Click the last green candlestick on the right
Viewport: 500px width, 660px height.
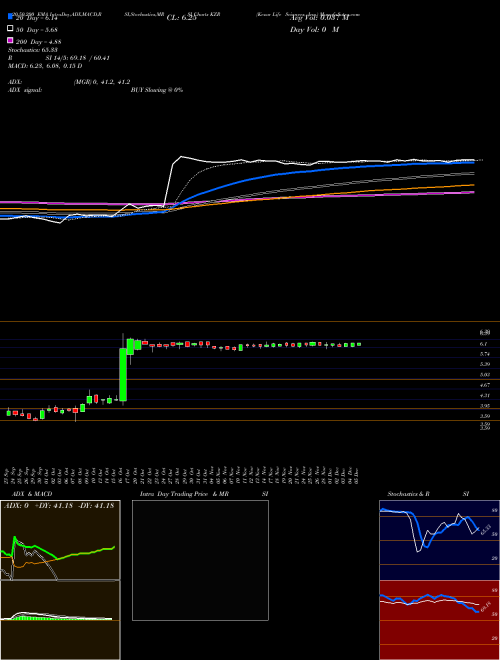pyautogui.click(x=359, y=344)
